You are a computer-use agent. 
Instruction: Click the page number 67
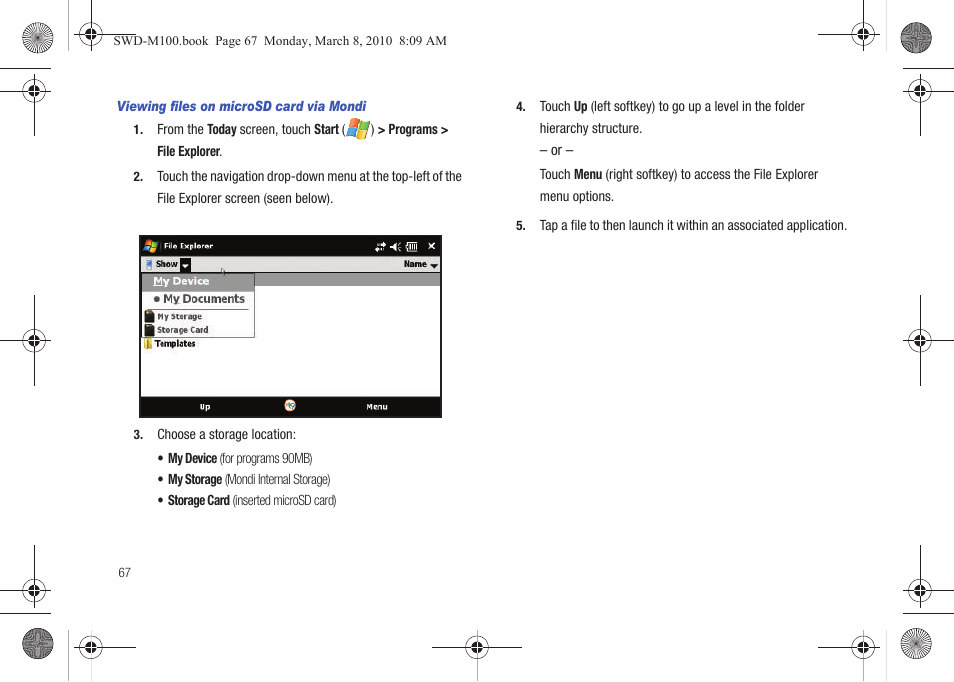click(125, 573)
